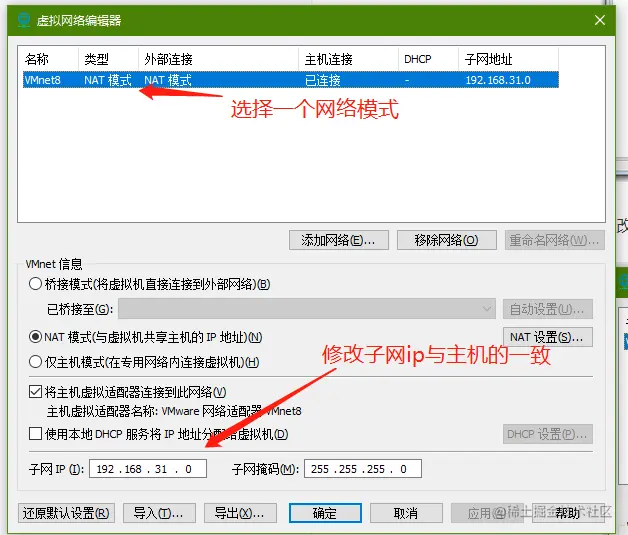The width and height of the screenshot is (628, 535).
Task: Select NAT 模式 radio button
Action: pos(35,337)
